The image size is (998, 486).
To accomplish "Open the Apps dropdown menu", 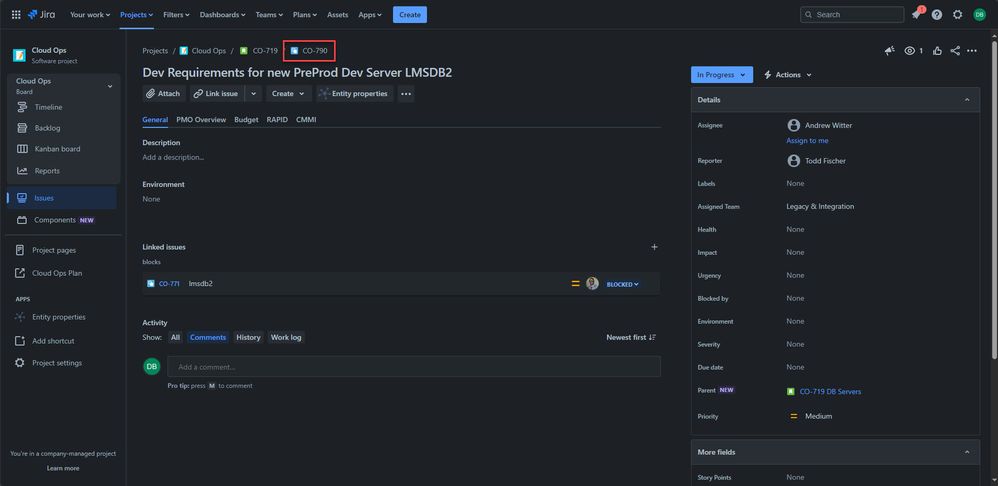I will click(370, 15).
